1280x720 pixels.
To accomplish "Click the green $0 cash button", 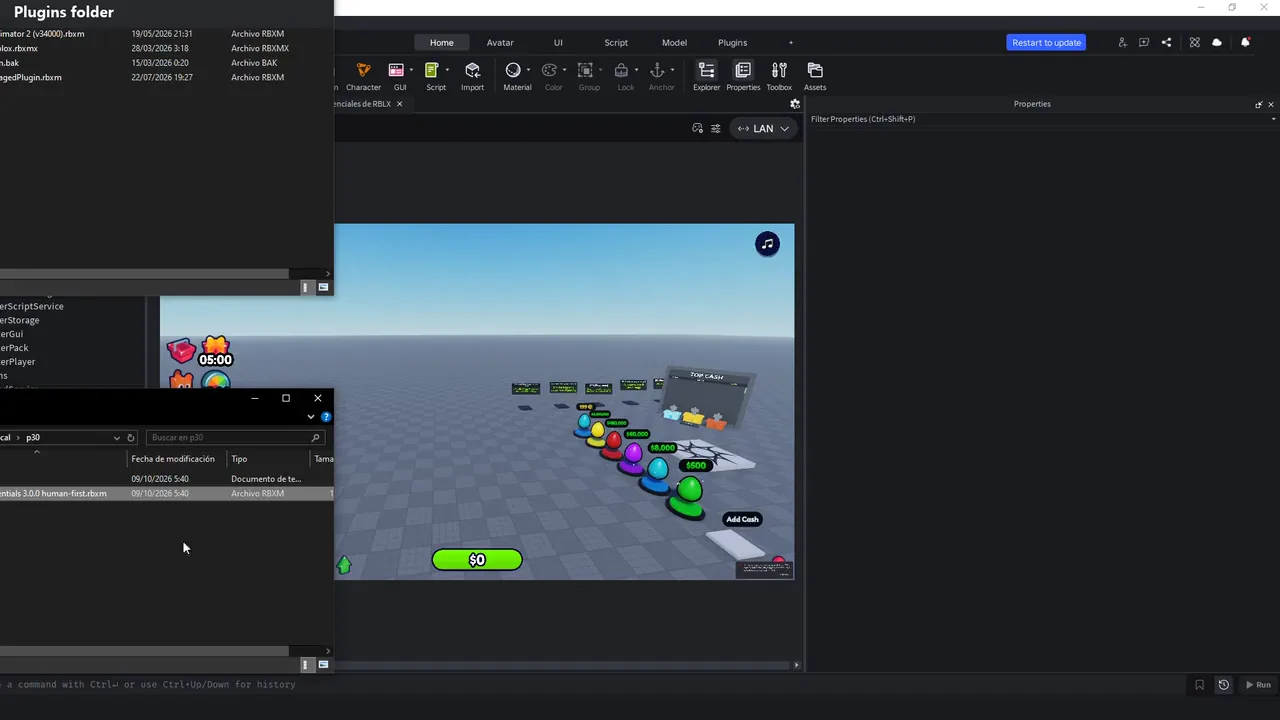I will point(477,560).
